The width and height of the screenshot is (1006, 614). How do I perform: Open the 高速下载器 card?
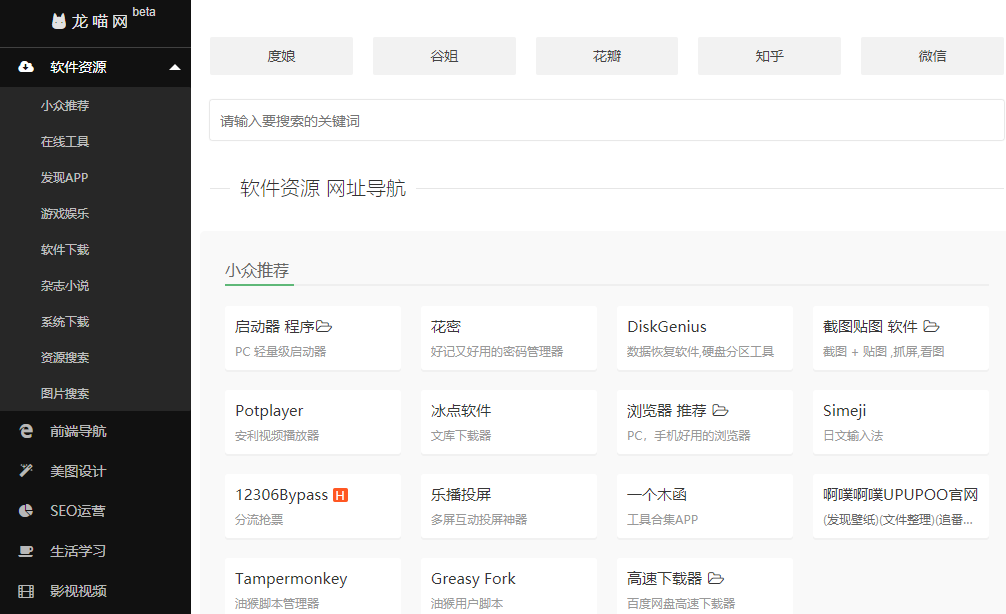(705, 586)
